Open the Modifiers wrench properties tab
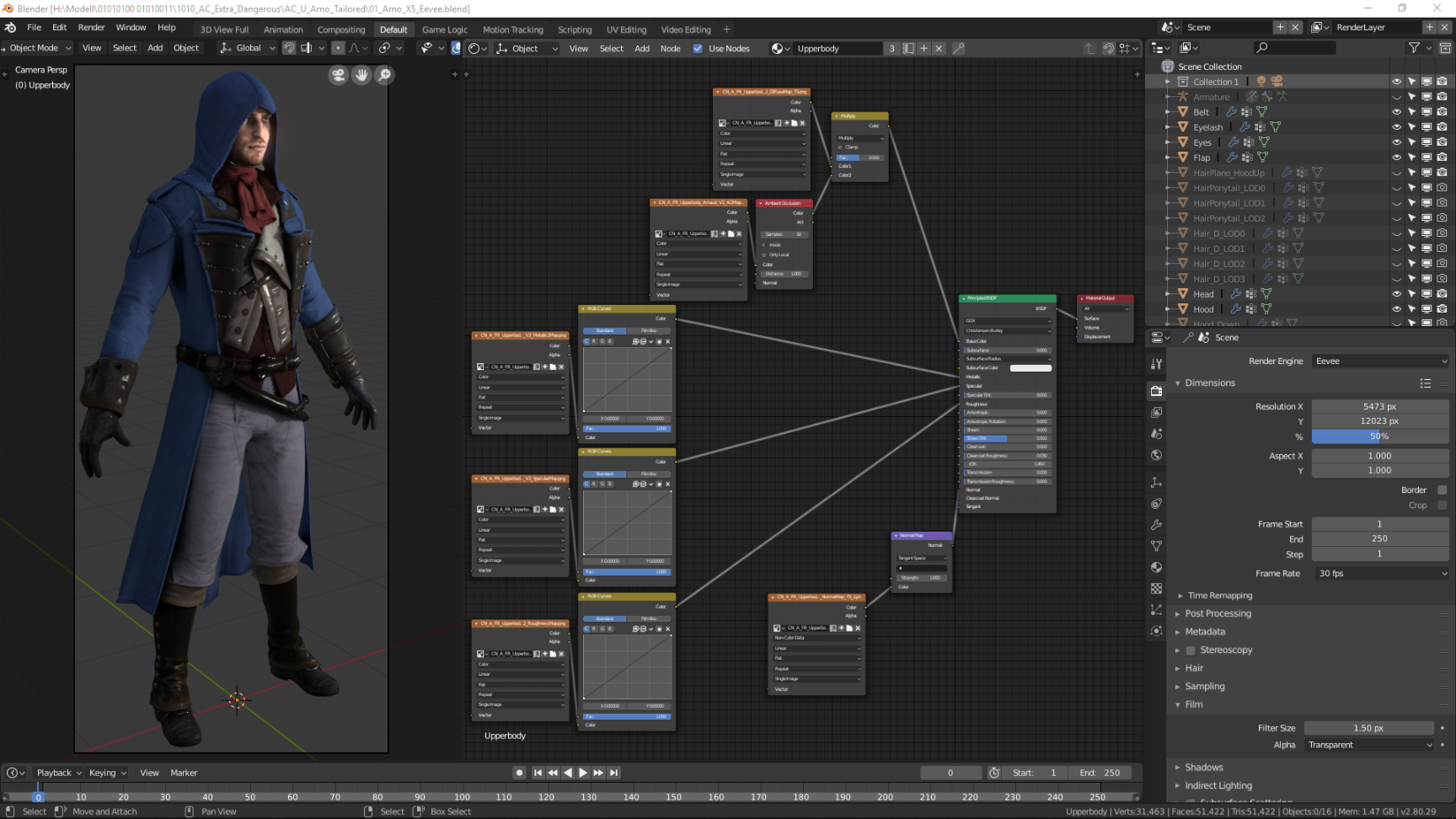The height and width of the screenshot is (819, 1456). (1156, 525)
